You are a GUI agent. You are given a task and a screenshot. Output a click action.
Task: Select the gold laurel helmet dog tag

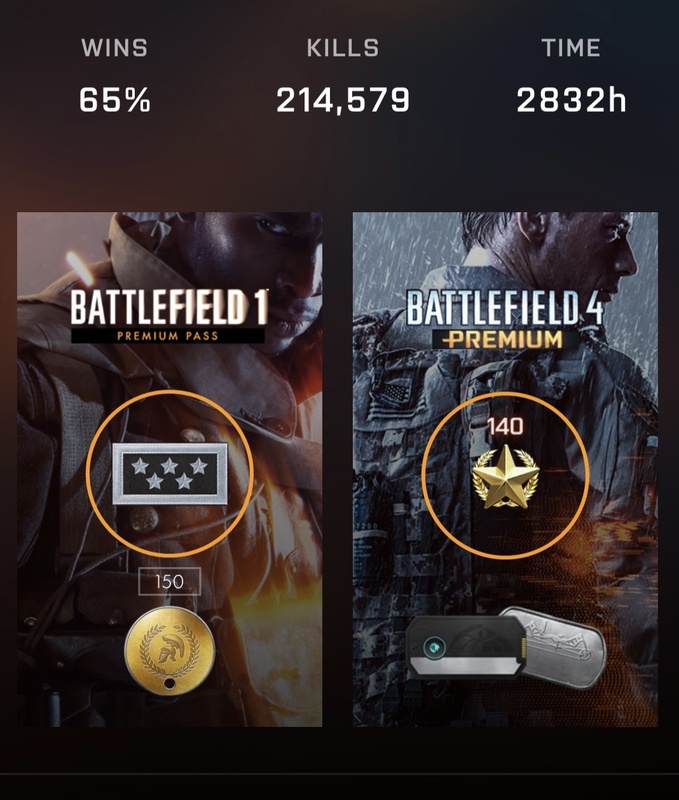(166, 651)
